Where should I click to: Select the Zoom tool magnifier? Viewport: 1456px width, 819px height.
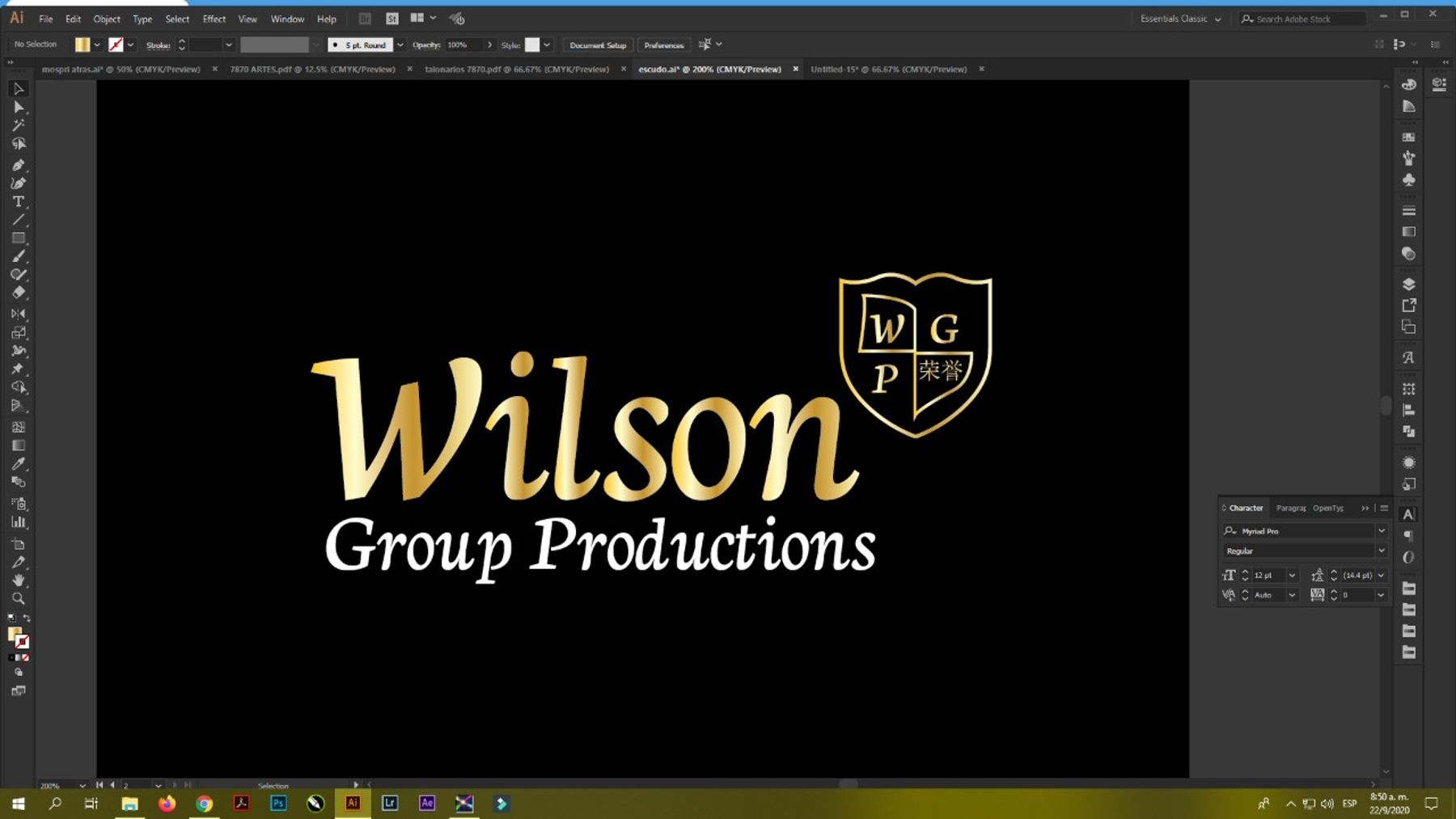tap(18, 598)
